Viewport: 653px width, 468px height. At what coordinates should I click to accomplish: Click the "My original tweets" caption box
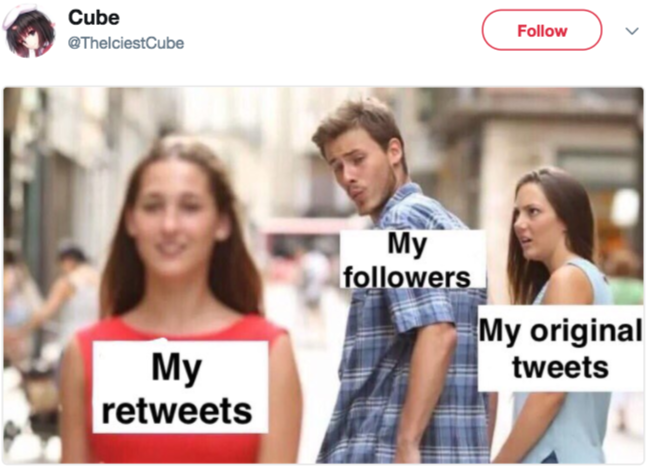point(561,349)
